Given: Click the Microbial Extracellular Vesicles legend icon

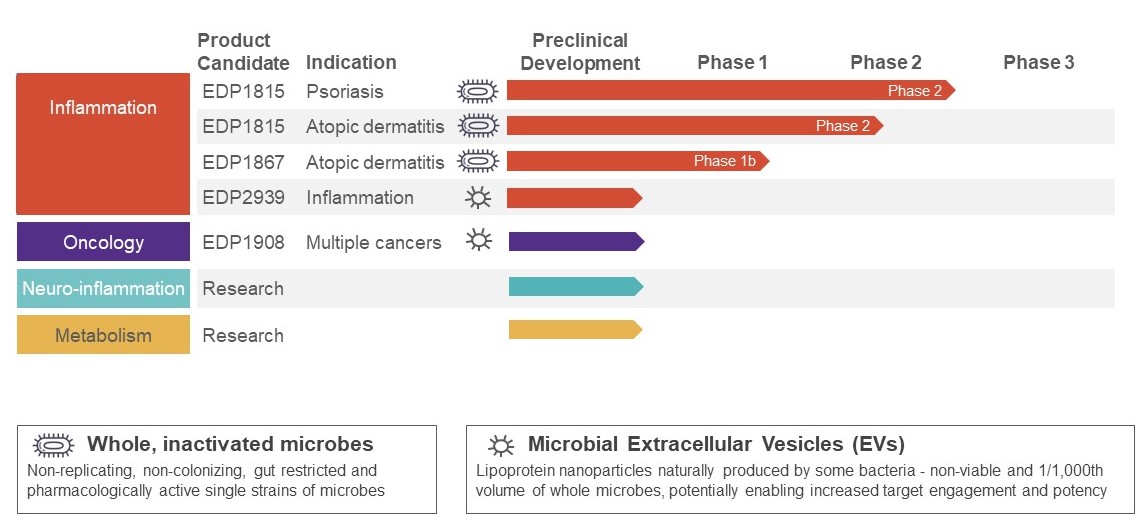Looking at the screenshot, I should point(500,445).
